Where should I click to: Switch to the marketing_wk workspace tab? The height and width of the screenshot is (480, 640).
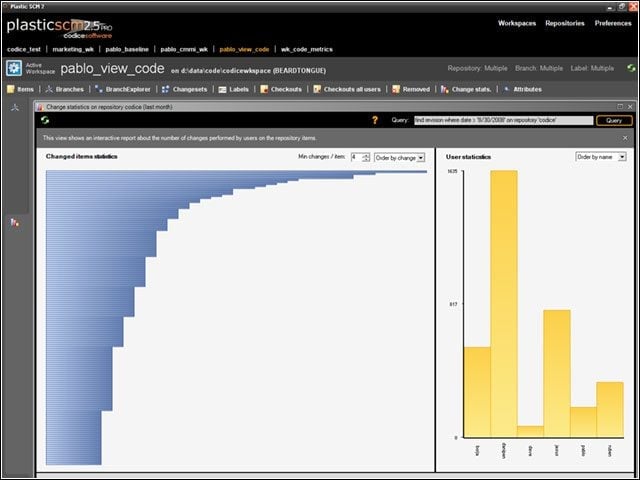pyautogui.click(x=73, y=49)
